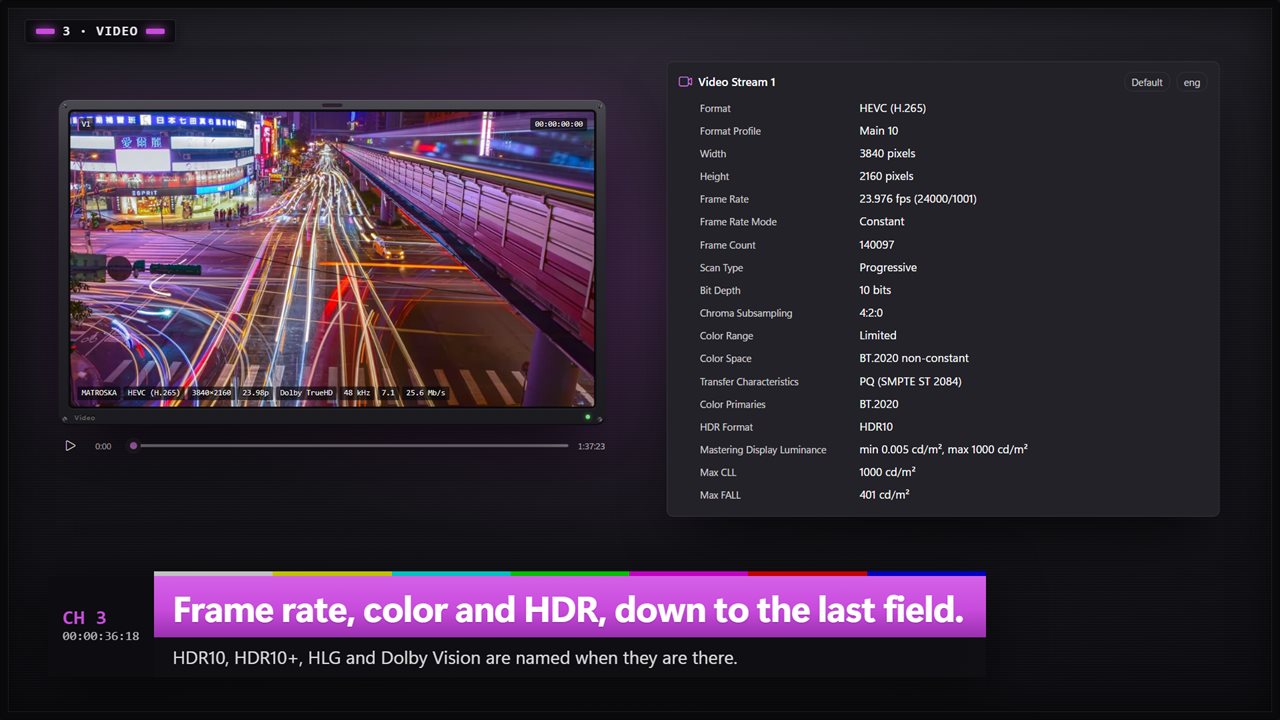
Task: Click the 00:00:36:18 timecode under CH 3
Action: click(x=101, y=636)
